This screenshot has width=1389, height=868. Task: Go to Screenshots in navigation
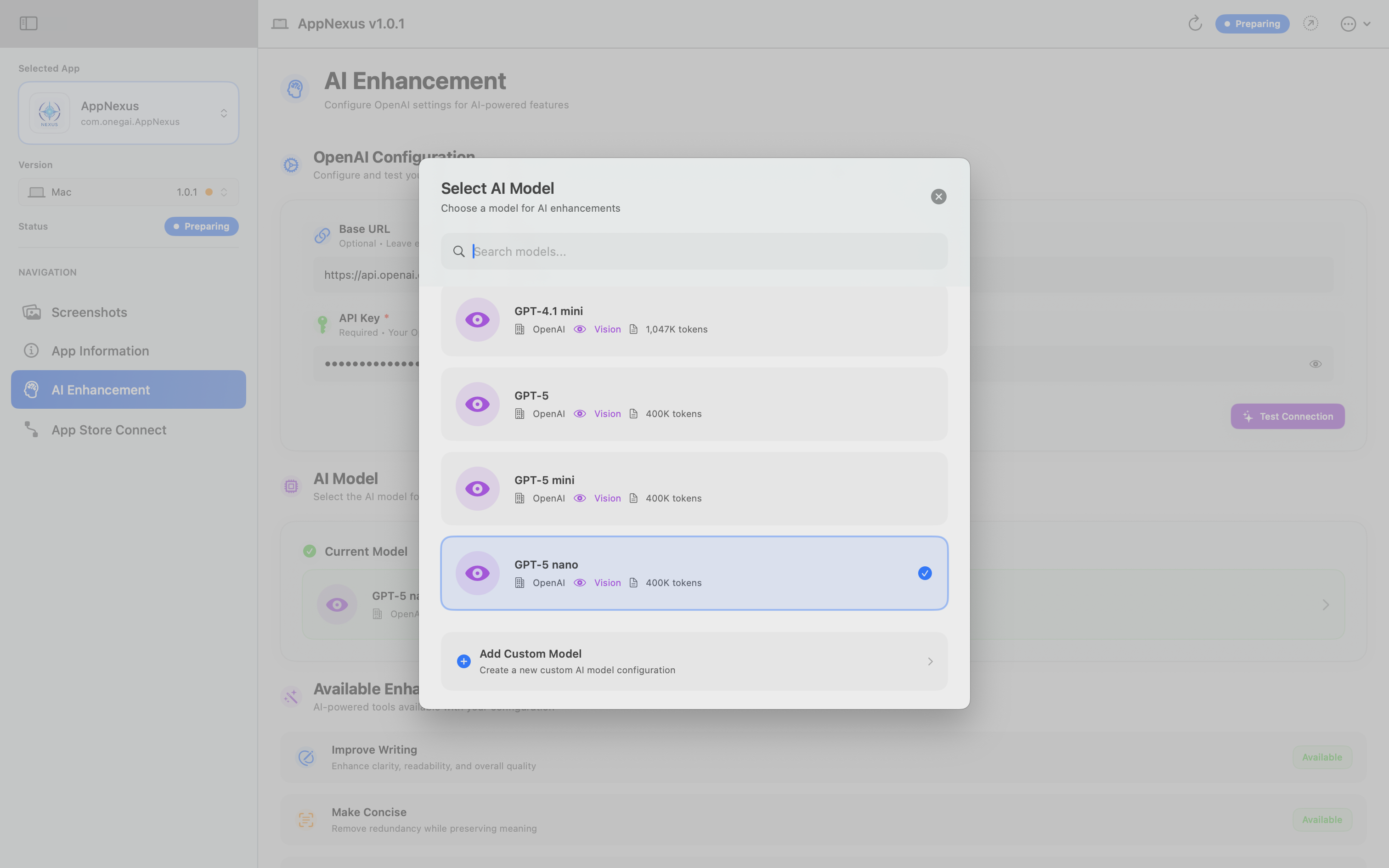90,312
